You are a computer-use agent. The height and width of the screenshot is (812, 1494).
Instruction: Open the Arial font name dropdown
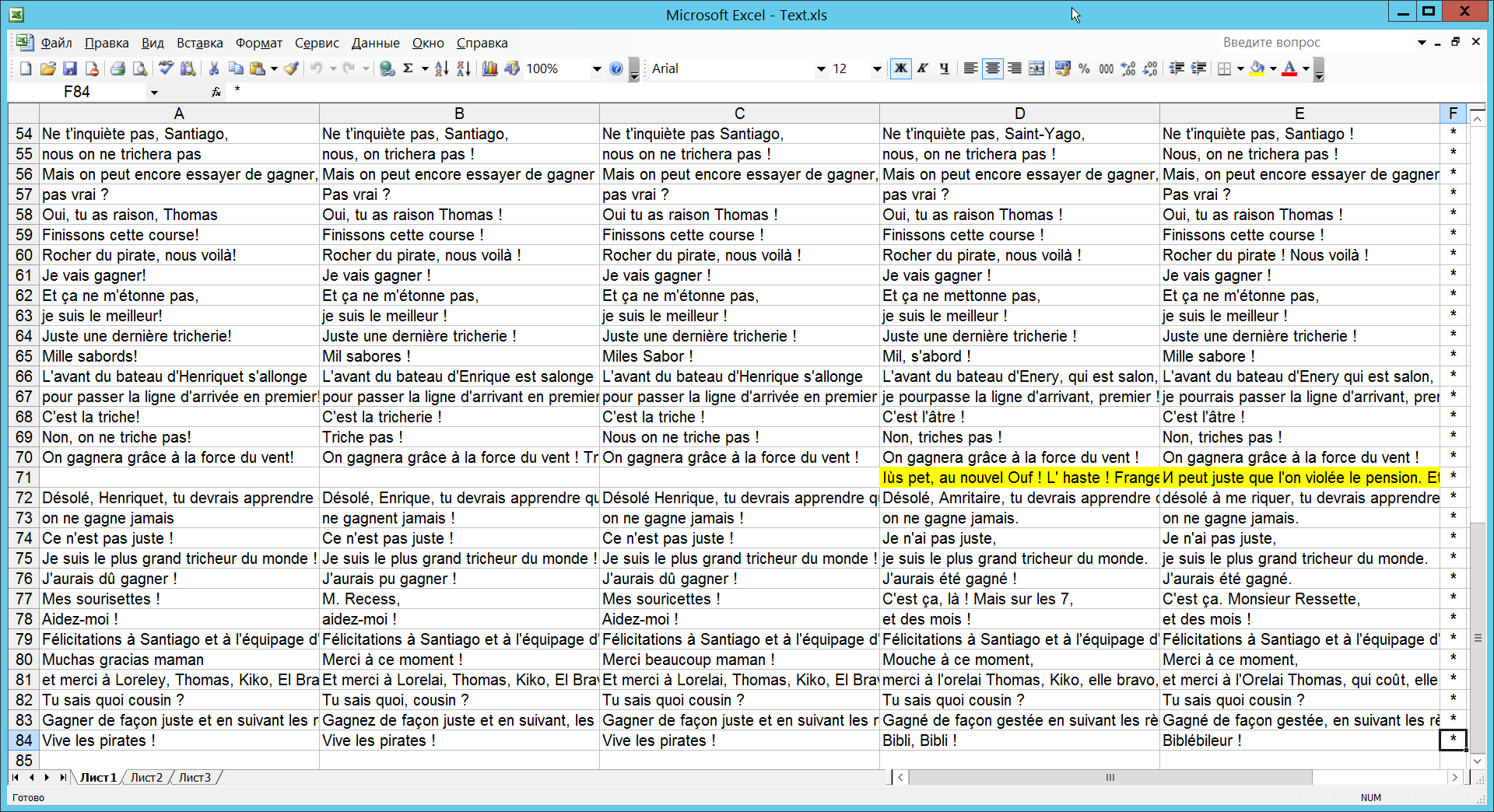point(820,69)
